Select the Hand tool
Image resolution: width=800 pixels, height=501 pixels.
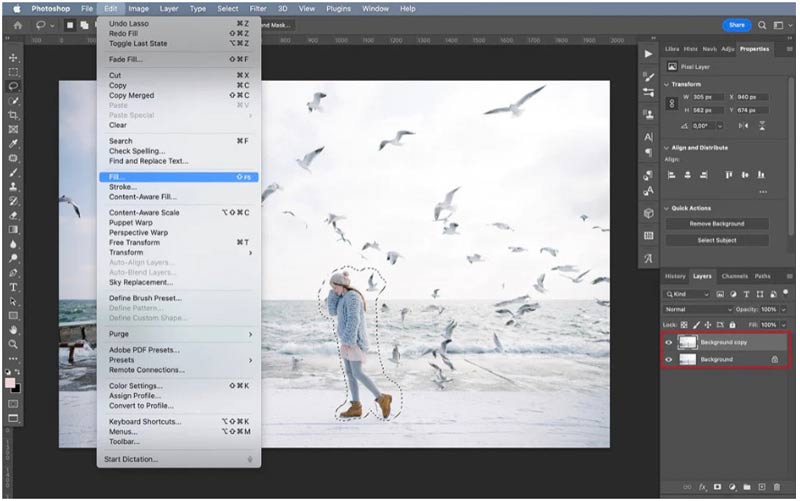(13, 330)
